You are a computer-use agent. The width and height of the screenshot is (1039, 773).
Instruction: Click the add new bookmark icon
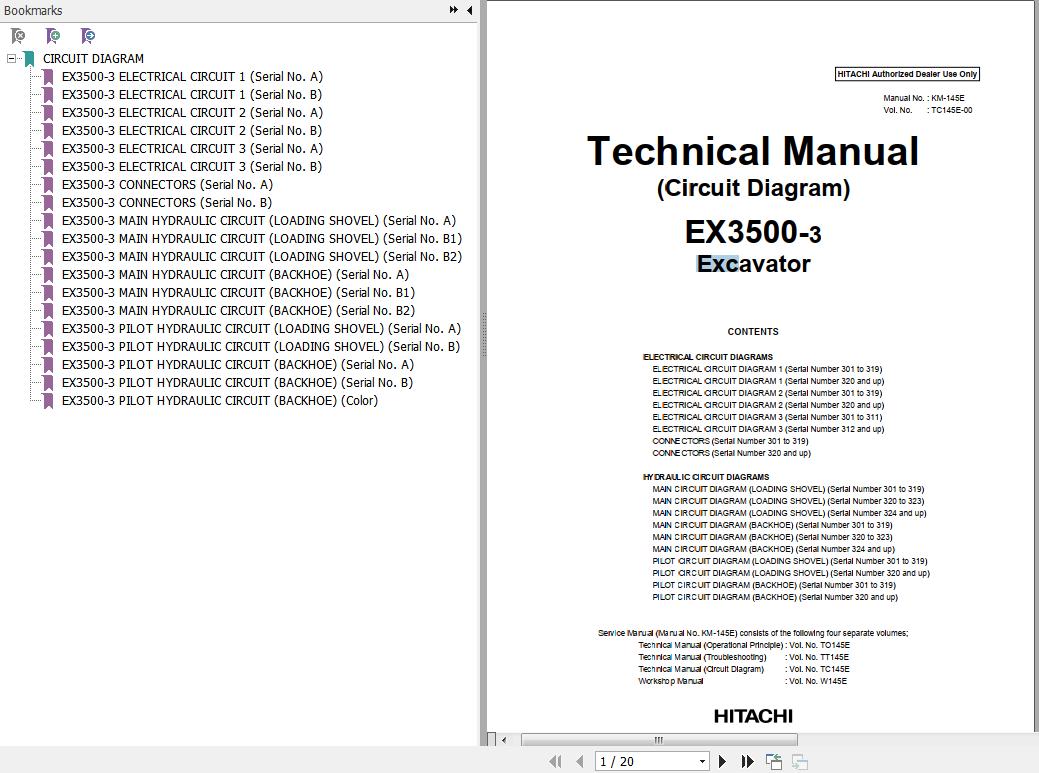click(52, 36)
